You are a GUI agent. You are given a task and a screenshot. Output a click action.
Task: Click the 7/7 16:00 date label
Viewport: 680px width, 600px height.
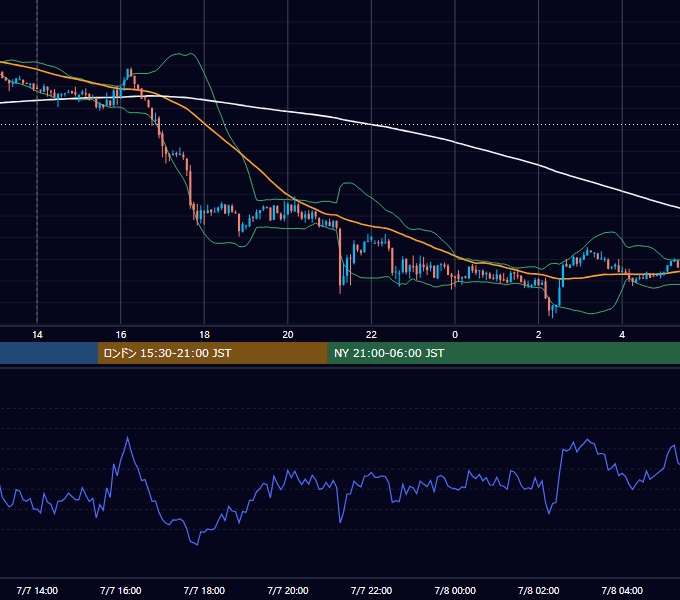point(121,590)
